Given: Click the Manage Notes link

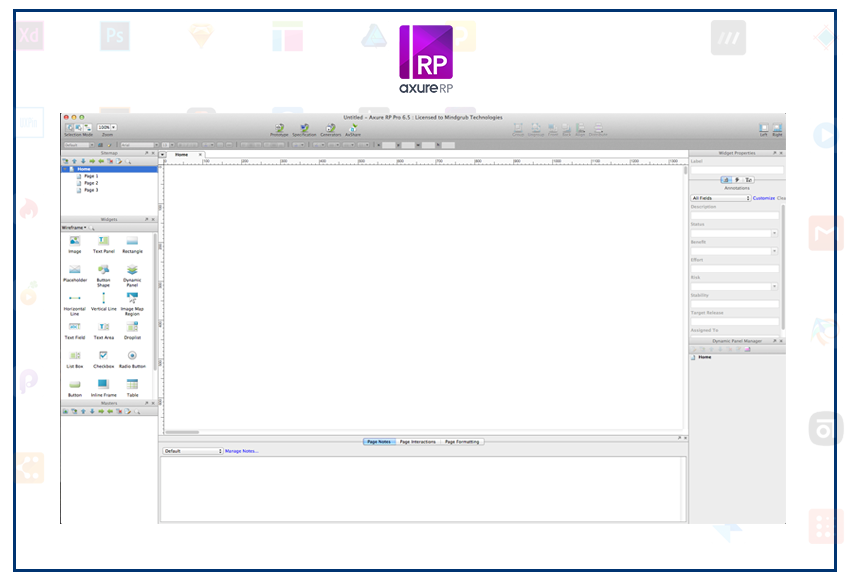Looking at the screenshot, I should tap(241, 451).
